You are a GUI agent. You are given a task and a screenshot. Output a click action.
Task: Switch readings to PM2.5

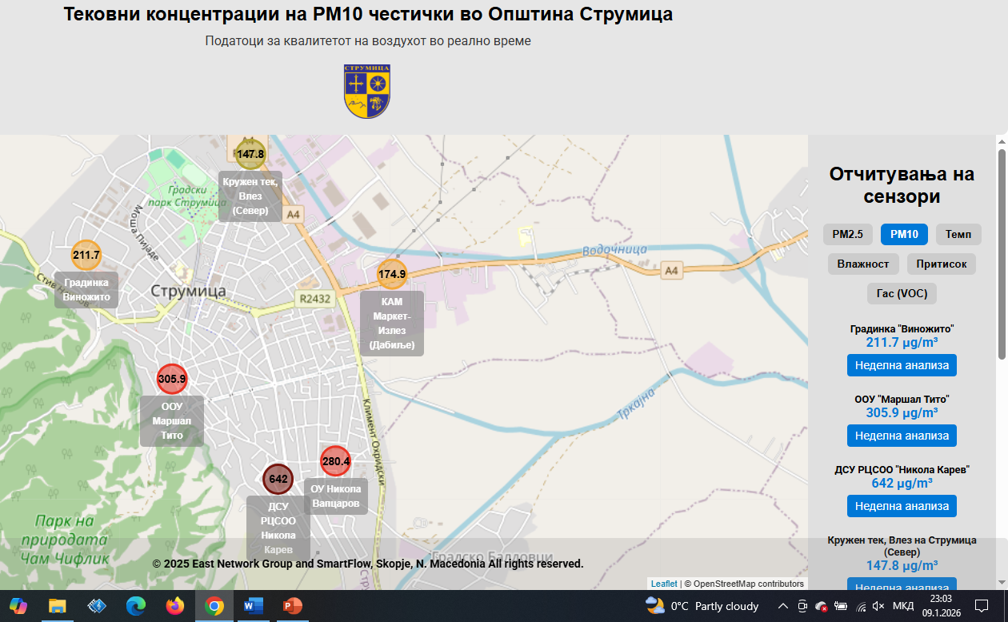point(847,234)
